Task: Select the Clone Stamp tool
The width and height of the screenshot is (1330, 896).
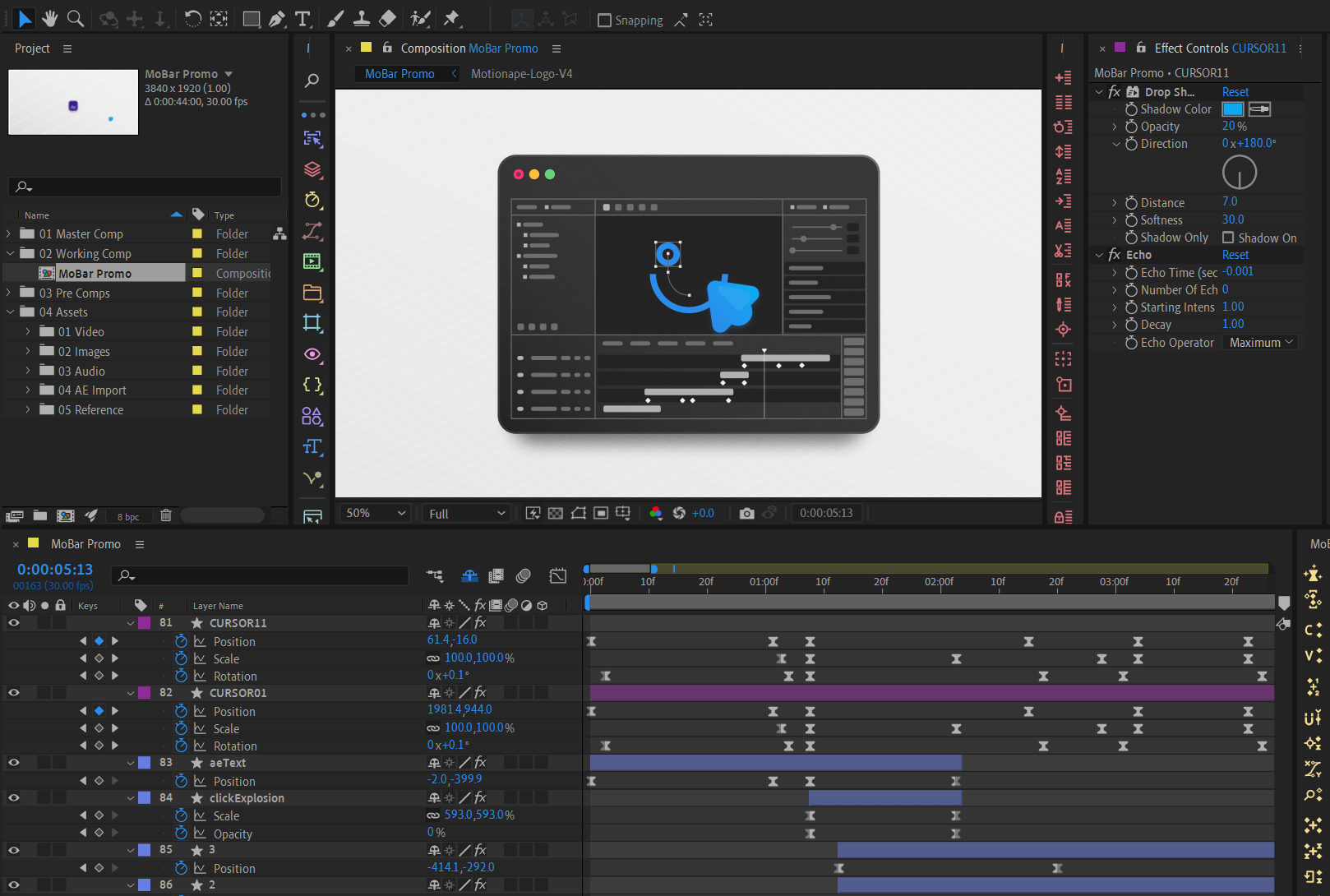Action: click(x=361, y=19)
